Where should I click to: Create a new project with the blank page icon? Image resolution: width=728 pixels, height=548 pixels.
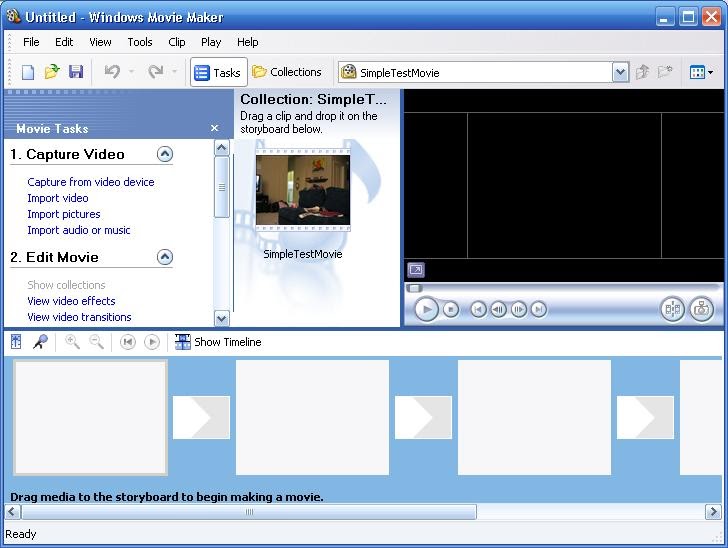pyautogui.click(x=28, y=72)
